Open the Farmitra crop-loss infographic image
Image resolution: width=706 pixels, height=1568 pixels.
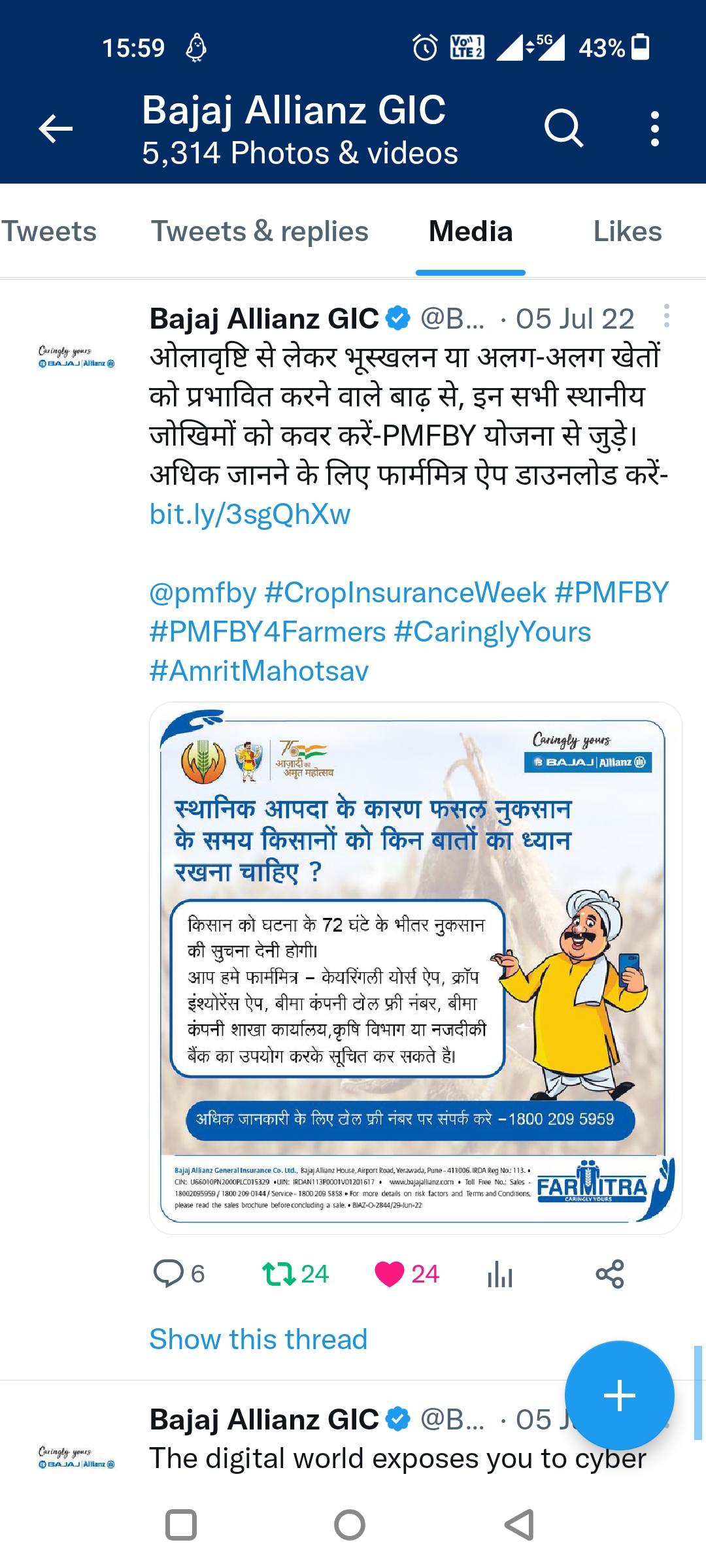click(x=416, y=968)
